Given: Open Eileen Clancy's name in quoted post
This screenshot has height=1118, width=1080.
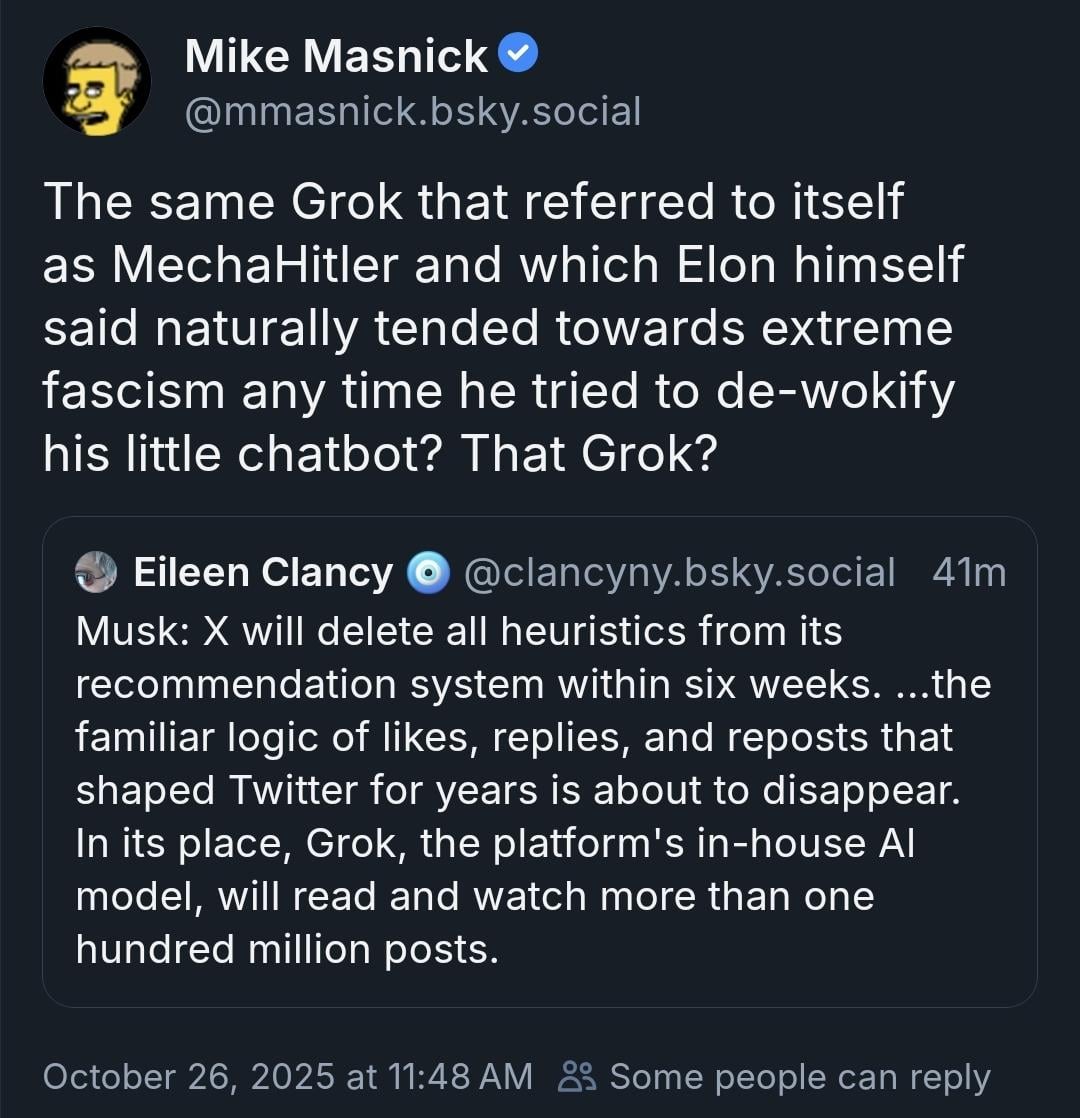Looking at the screenshot, I should pyautogui.click(x=263, y=572).
